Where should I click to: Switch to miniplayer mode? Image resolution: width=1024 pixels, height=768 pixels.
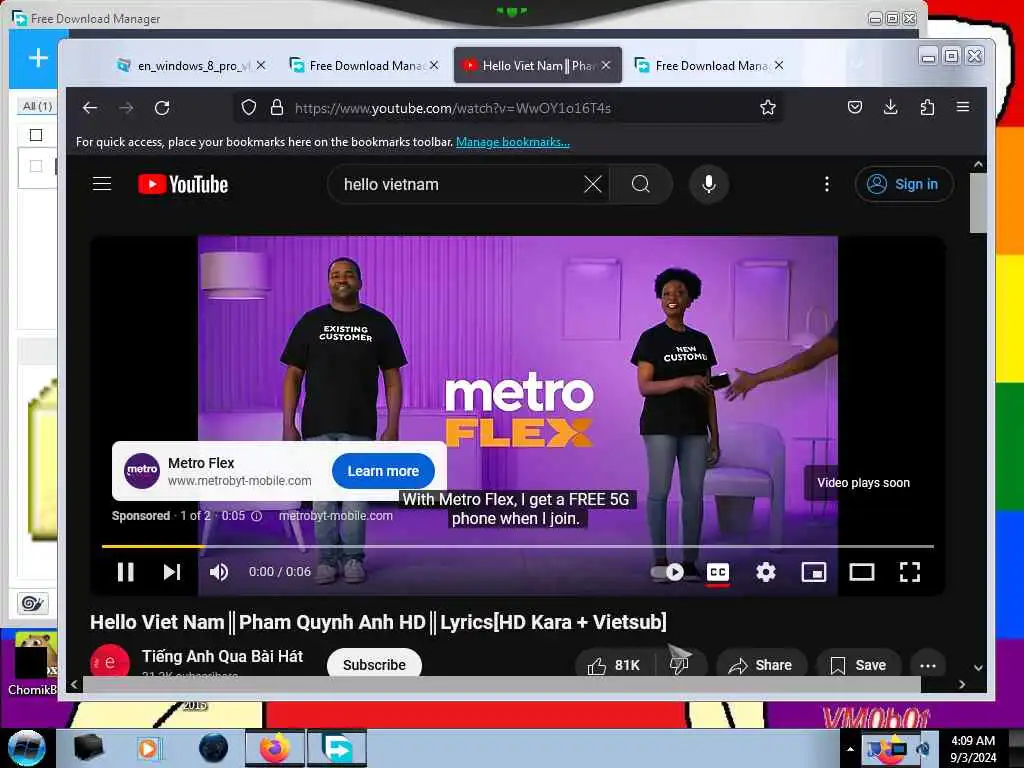pos(814,572)
